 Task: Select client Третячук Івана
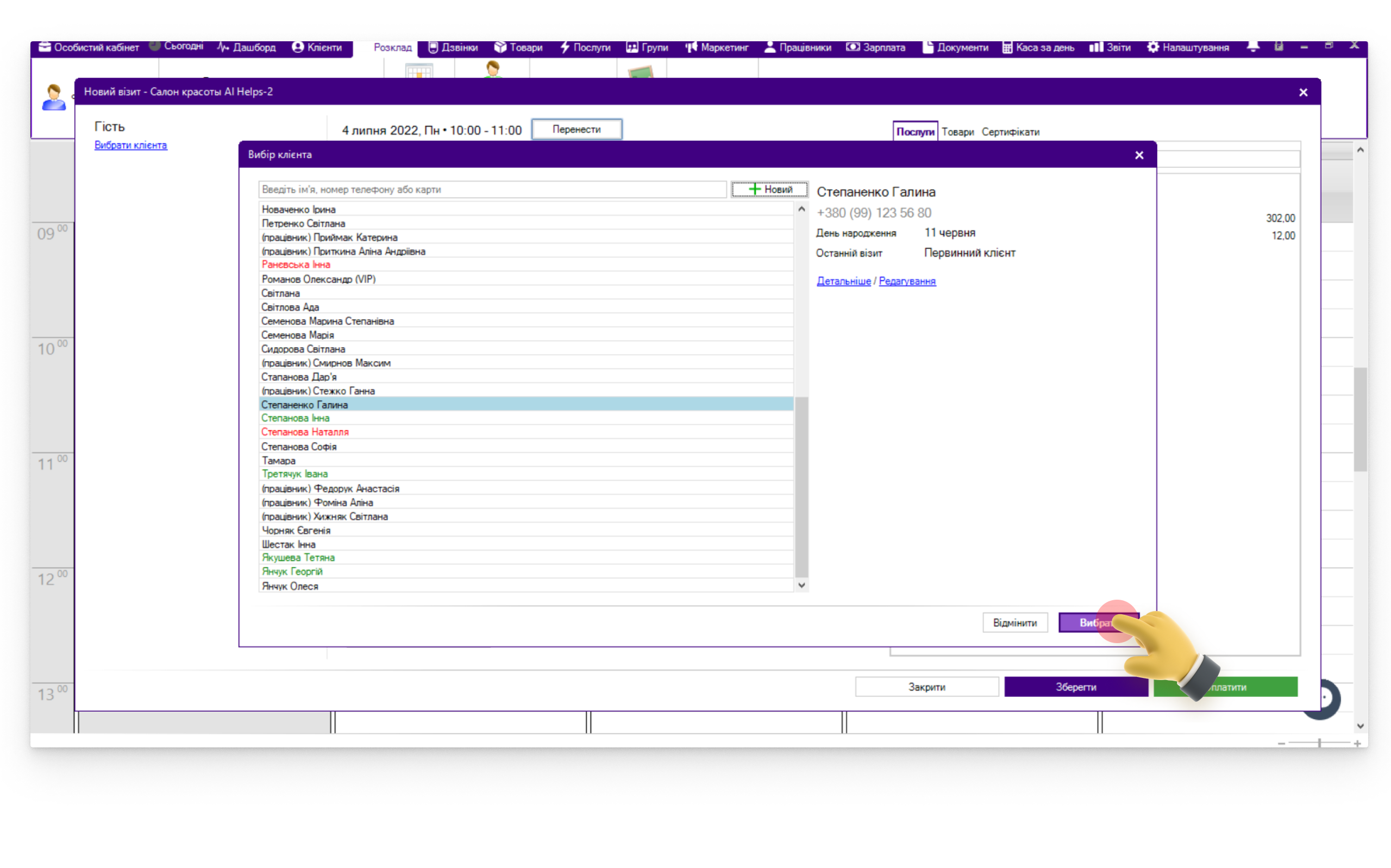(x=526, y=474)
